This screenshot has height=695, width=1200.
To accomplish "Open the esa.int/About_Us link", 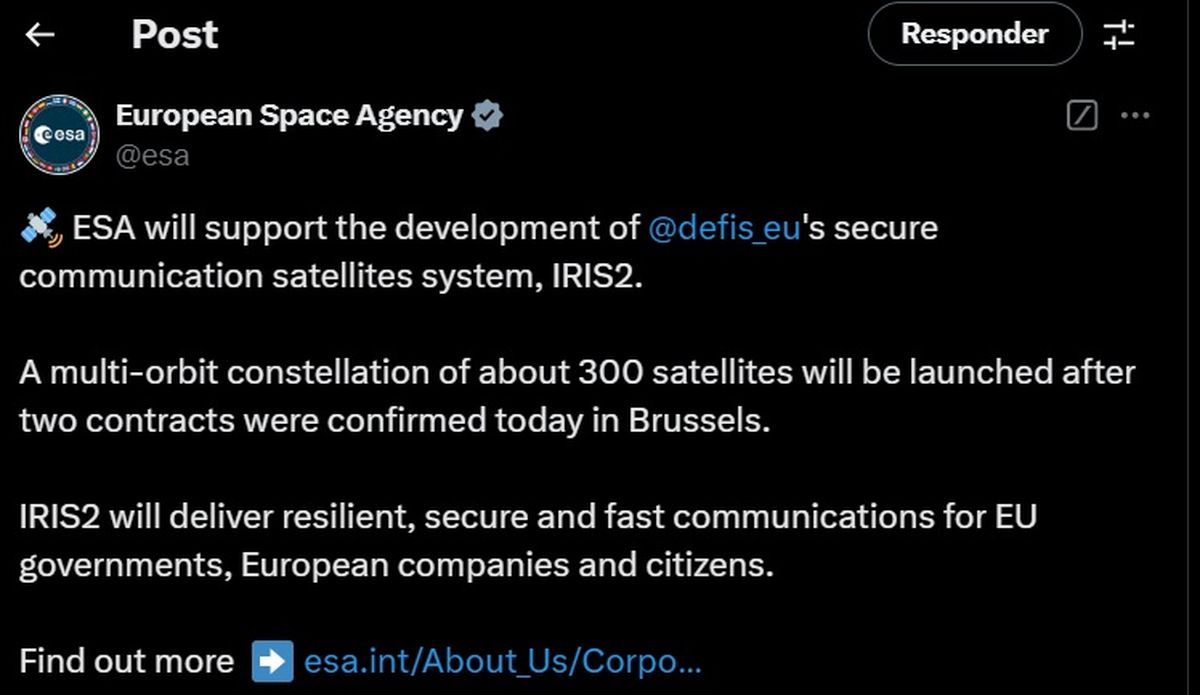I will tap(503, 661).
